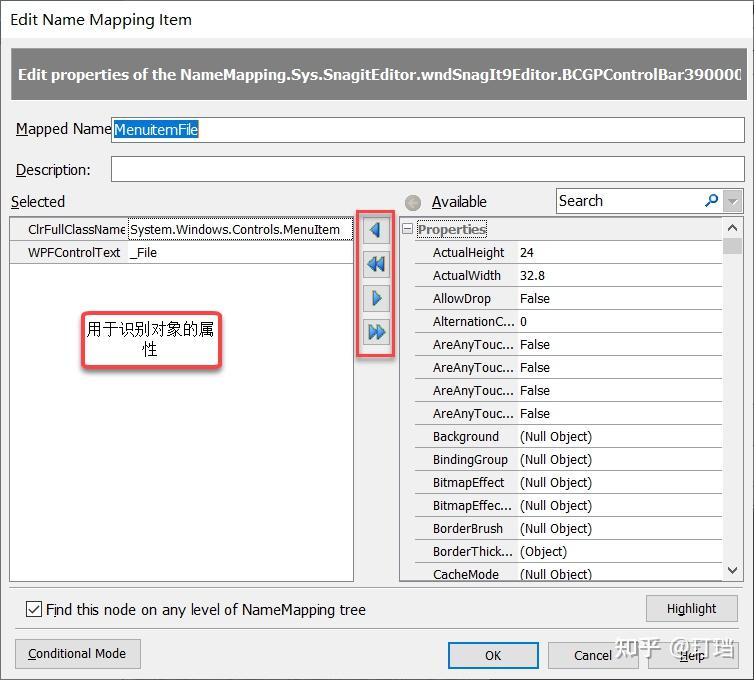Select the CacheMode property

click(x=568, y=574)
